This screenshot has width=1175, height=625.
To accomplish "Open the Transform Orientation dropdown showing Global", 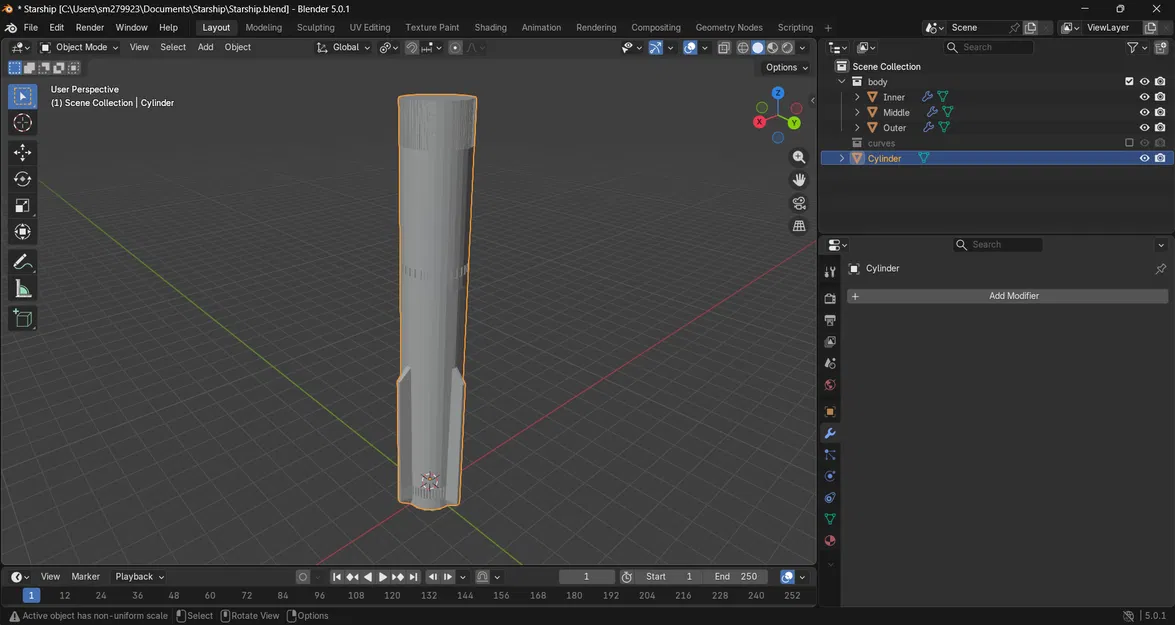I will [x=347, y=47].
